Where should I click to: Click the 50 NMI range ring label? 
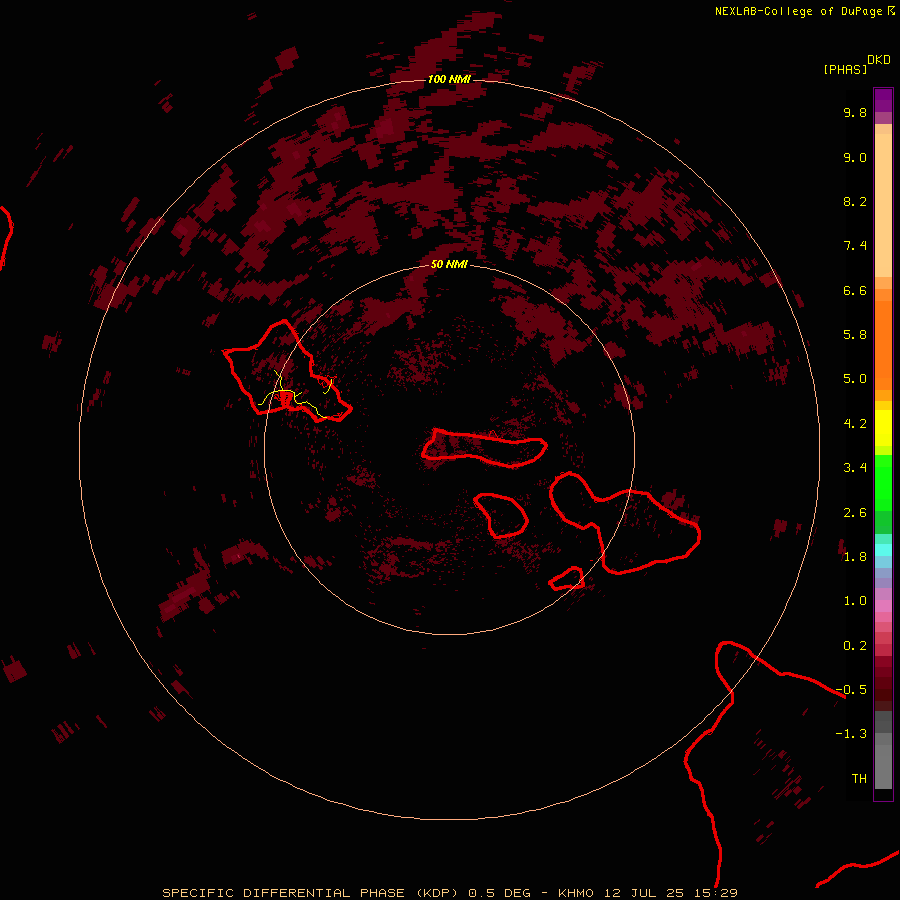(x=449, y=264)
